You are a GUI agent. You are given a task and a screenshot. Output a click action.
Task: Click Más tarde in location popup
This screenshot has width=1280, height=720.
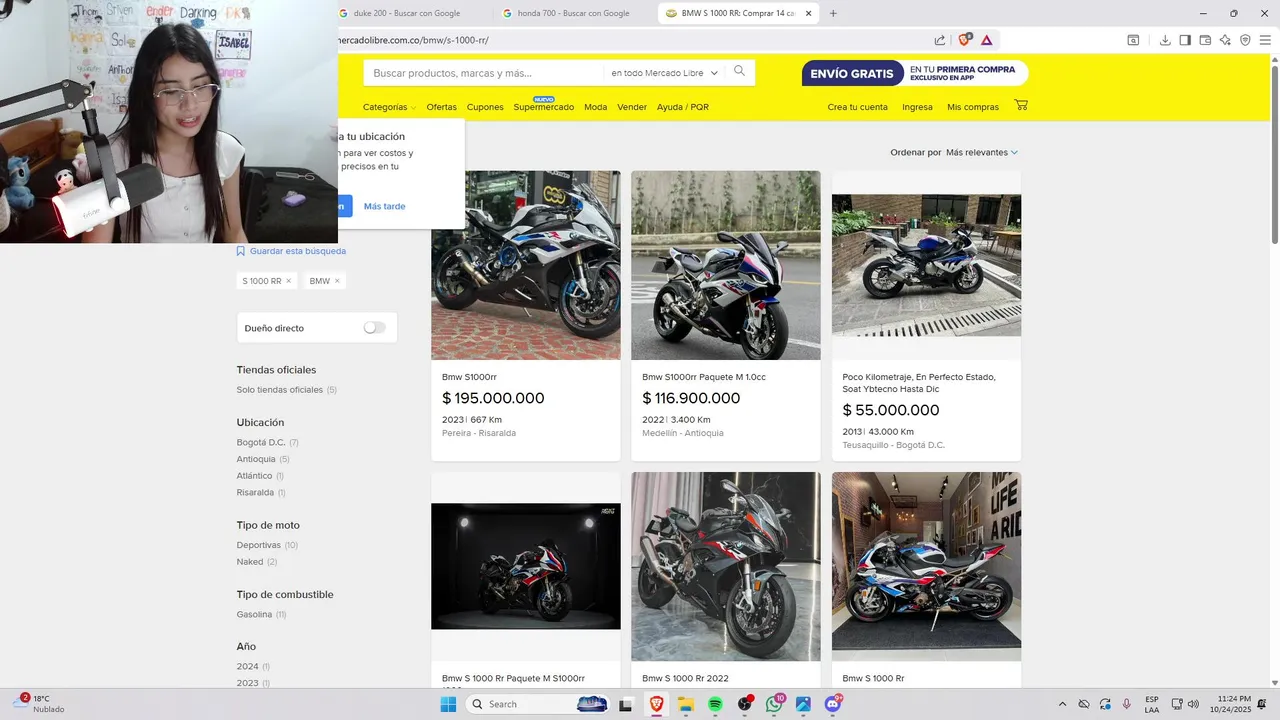point(384,206)
